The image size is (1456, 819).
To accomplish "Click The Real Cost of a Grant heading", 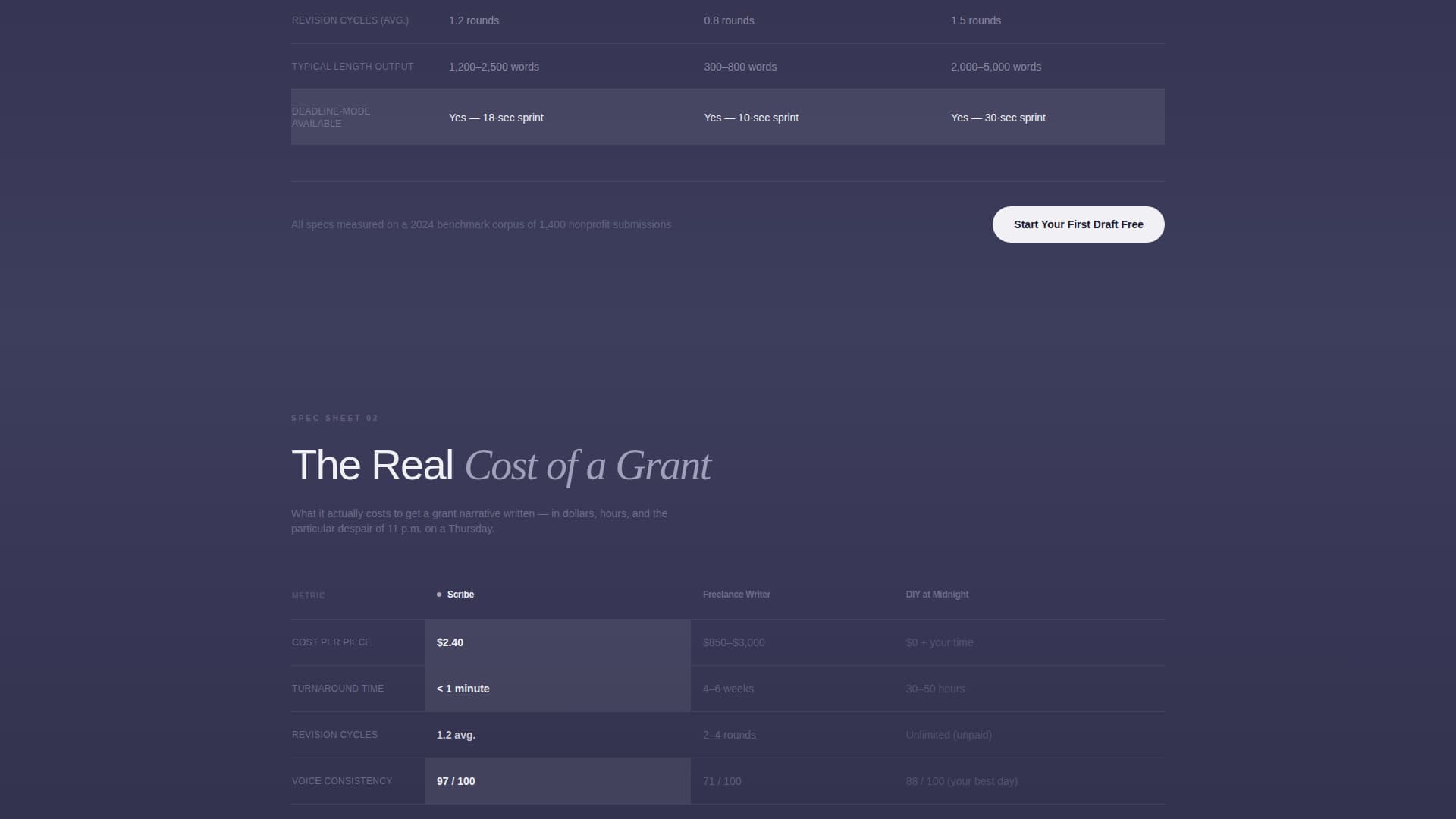I will (x=501, y=465).
